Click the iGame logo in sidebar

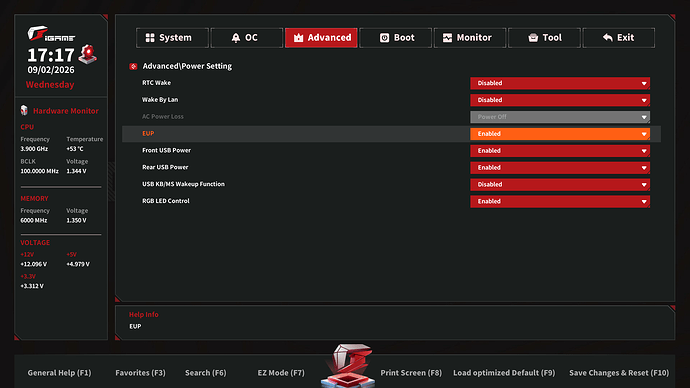[51, 34]
